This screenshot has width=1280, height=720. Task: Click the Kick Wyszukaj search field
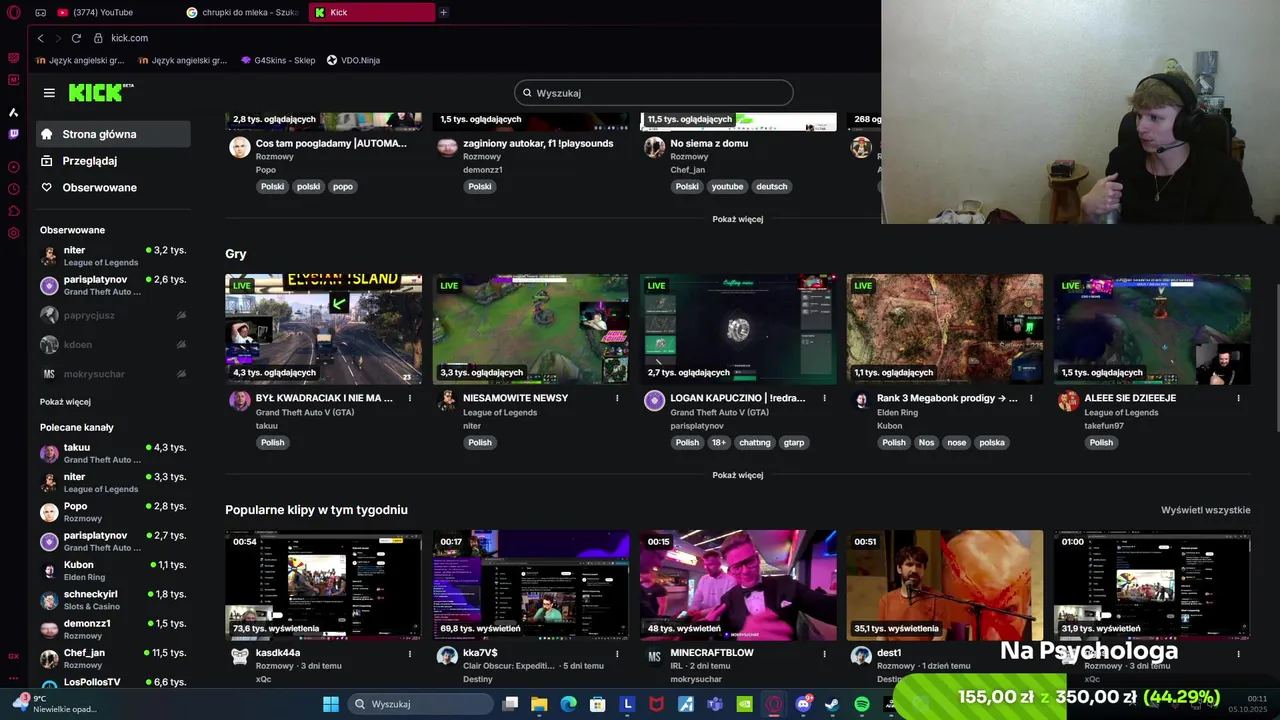point(654,93)
